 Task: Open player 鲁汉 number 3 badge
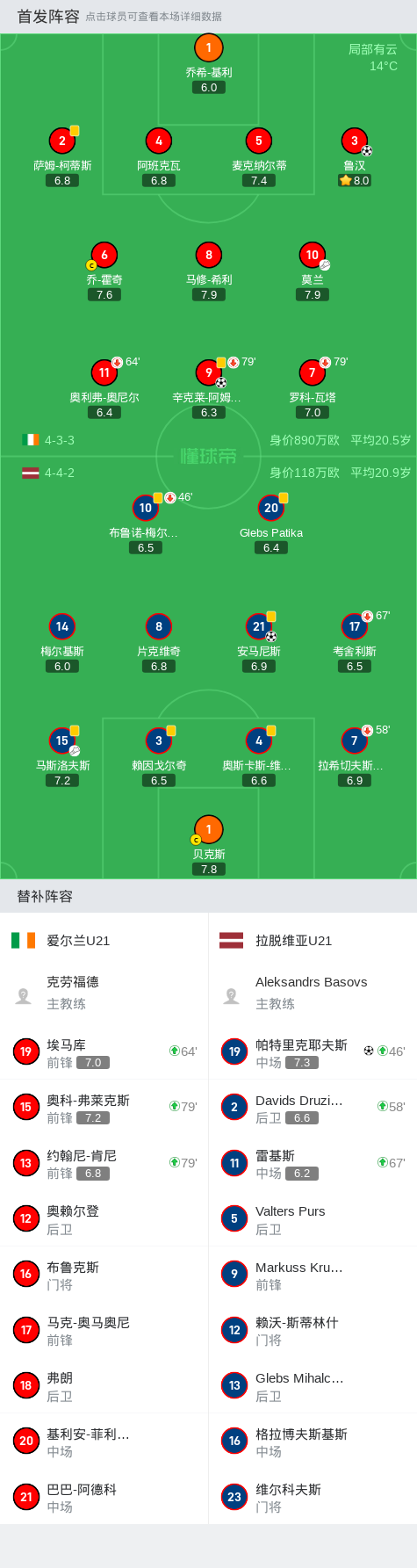pyautogui.click(x=355, y=141)
